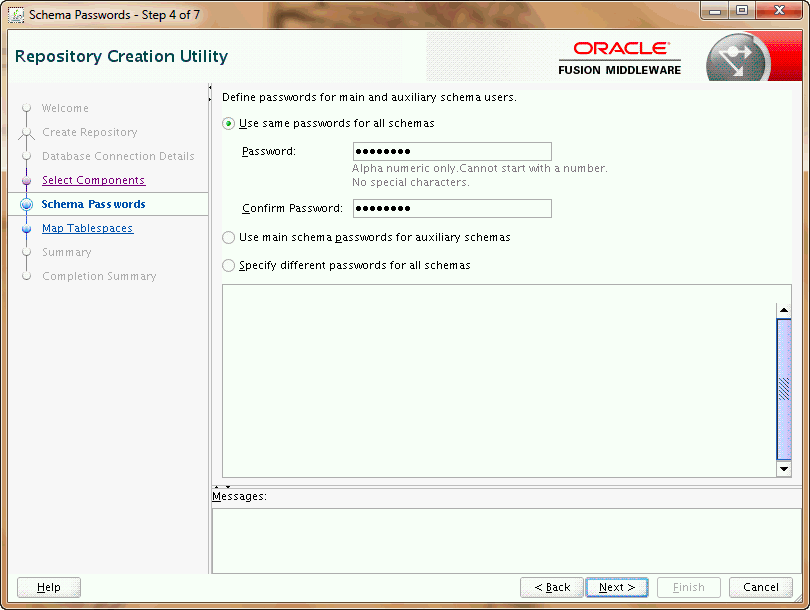Click the 'Alpha numeric only' hint text
This screenshot has height=610, width=810.
(x=480, y=168)
